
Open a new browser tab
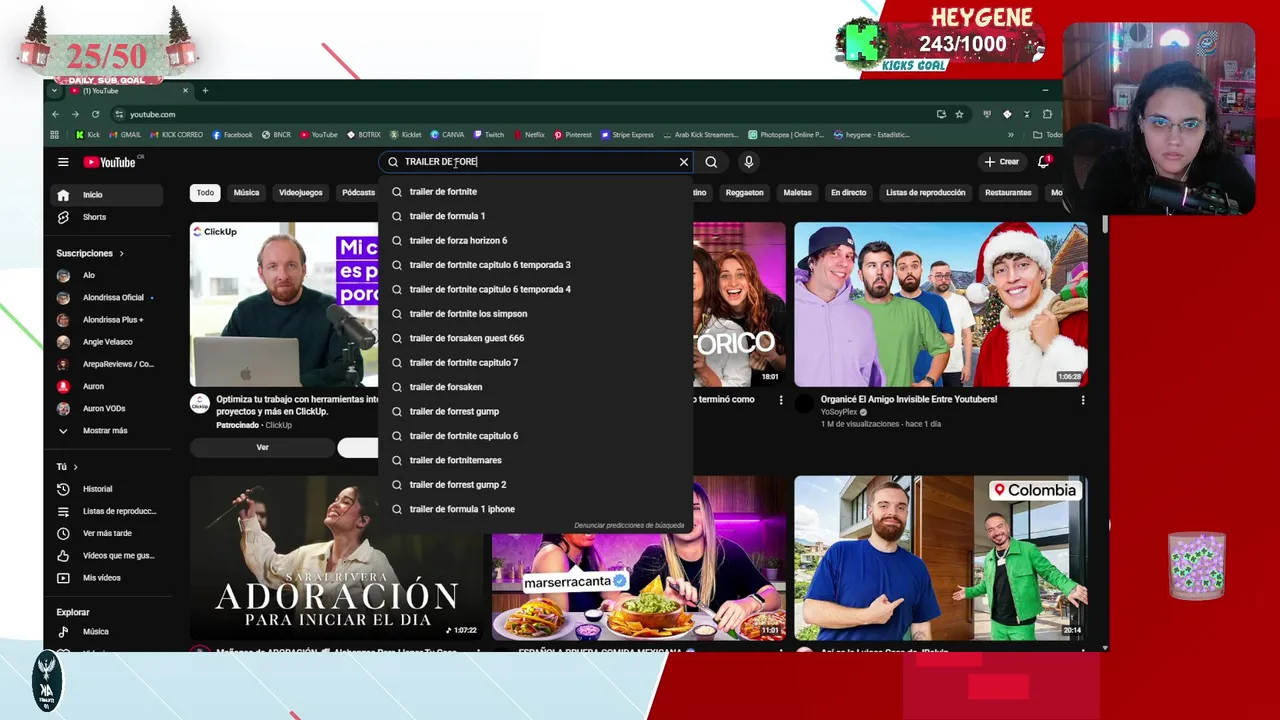205,91
